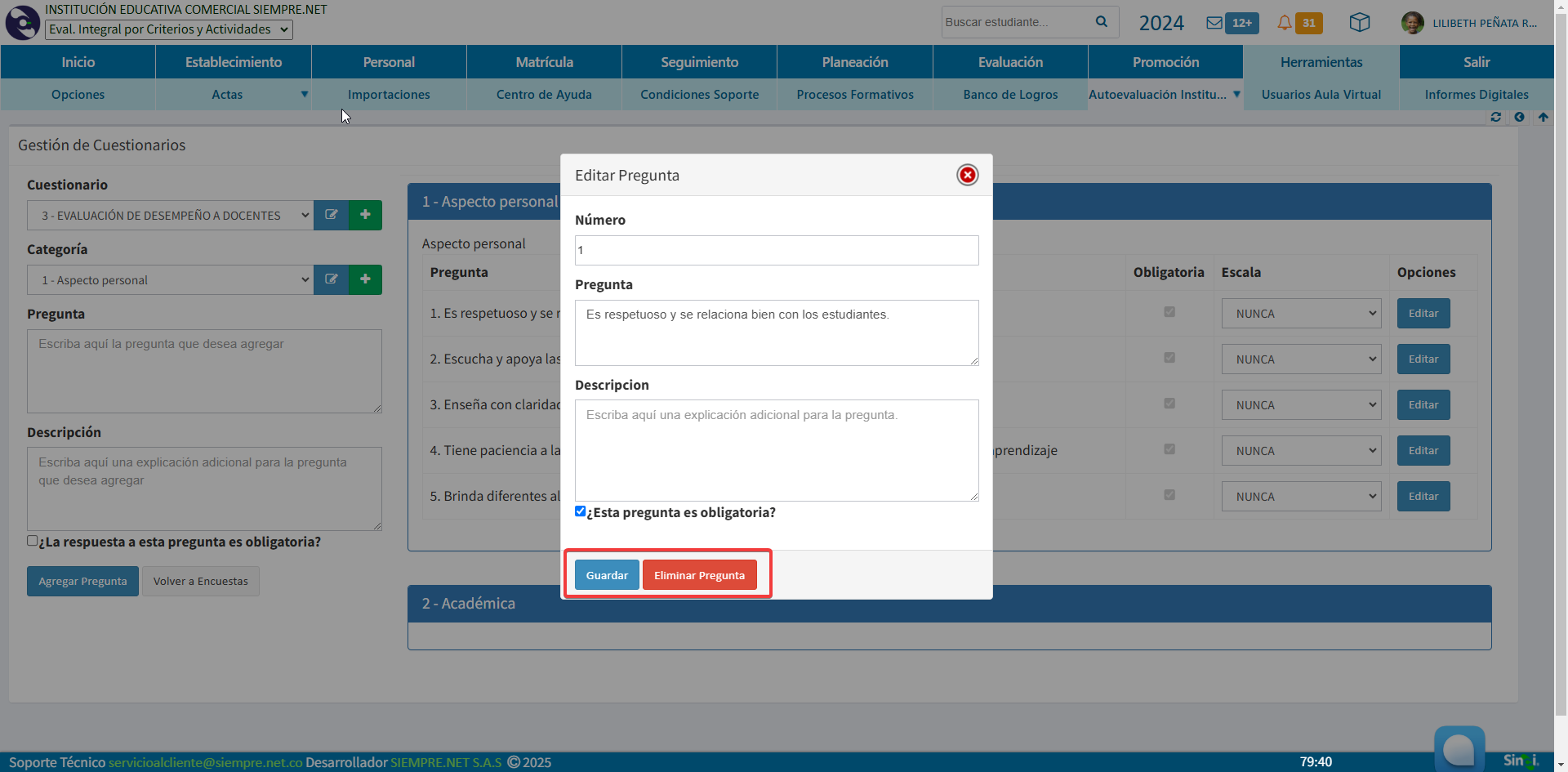Open the Evaluación menu

[1010, 62]
